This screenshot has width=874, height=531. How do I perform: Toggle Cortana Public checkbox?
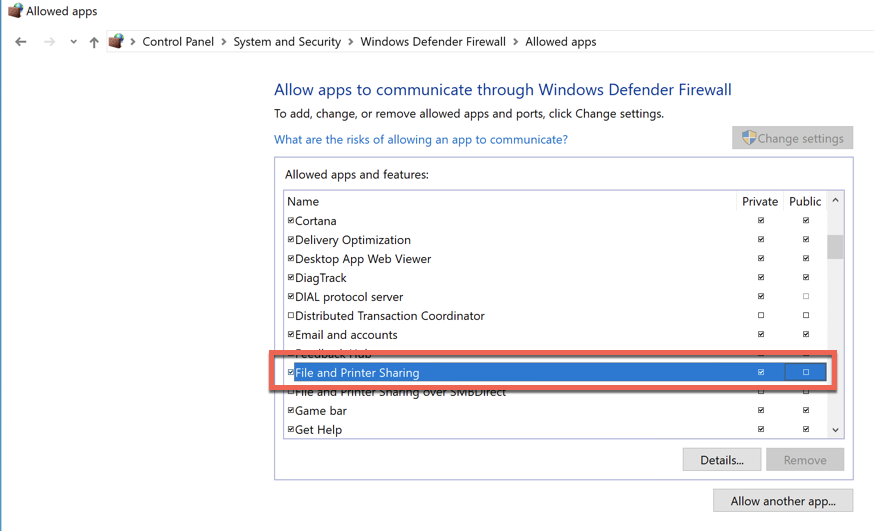click(x=806, y=221)
